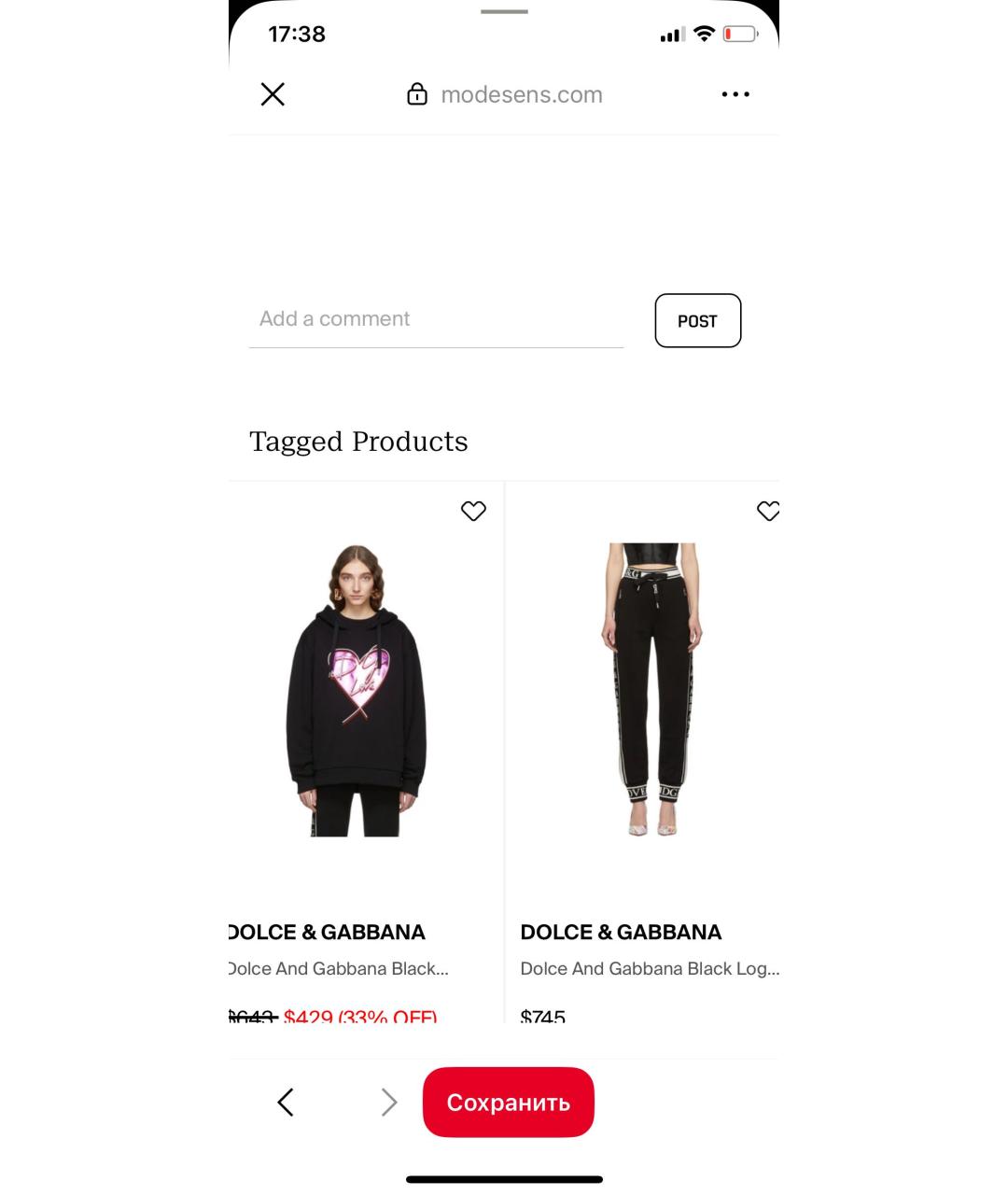Open the Dolce & Gabbana brand link under the pants
The width and height of the screenshot is (1008, 1195).
621,932
